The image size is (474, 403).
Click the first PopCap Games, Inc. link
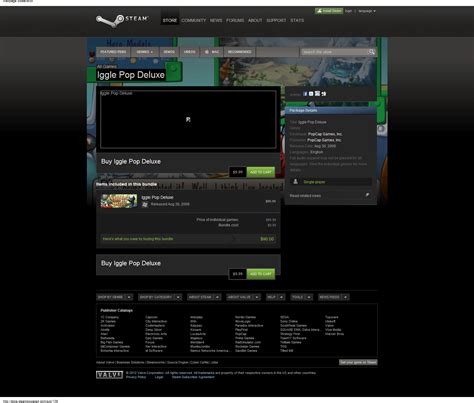pyautogui.click(x=325, y=134)
